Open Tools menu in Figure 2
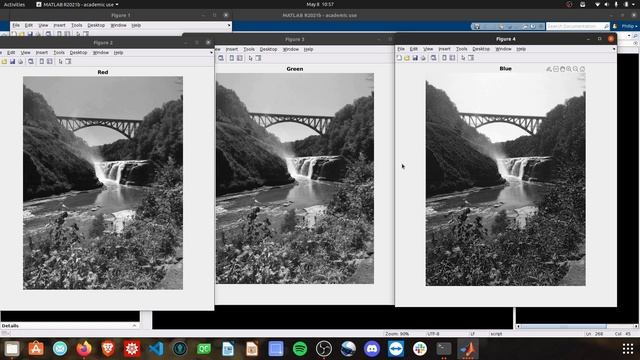Viewport: 640px width, 360px height. tap(59, 53)
